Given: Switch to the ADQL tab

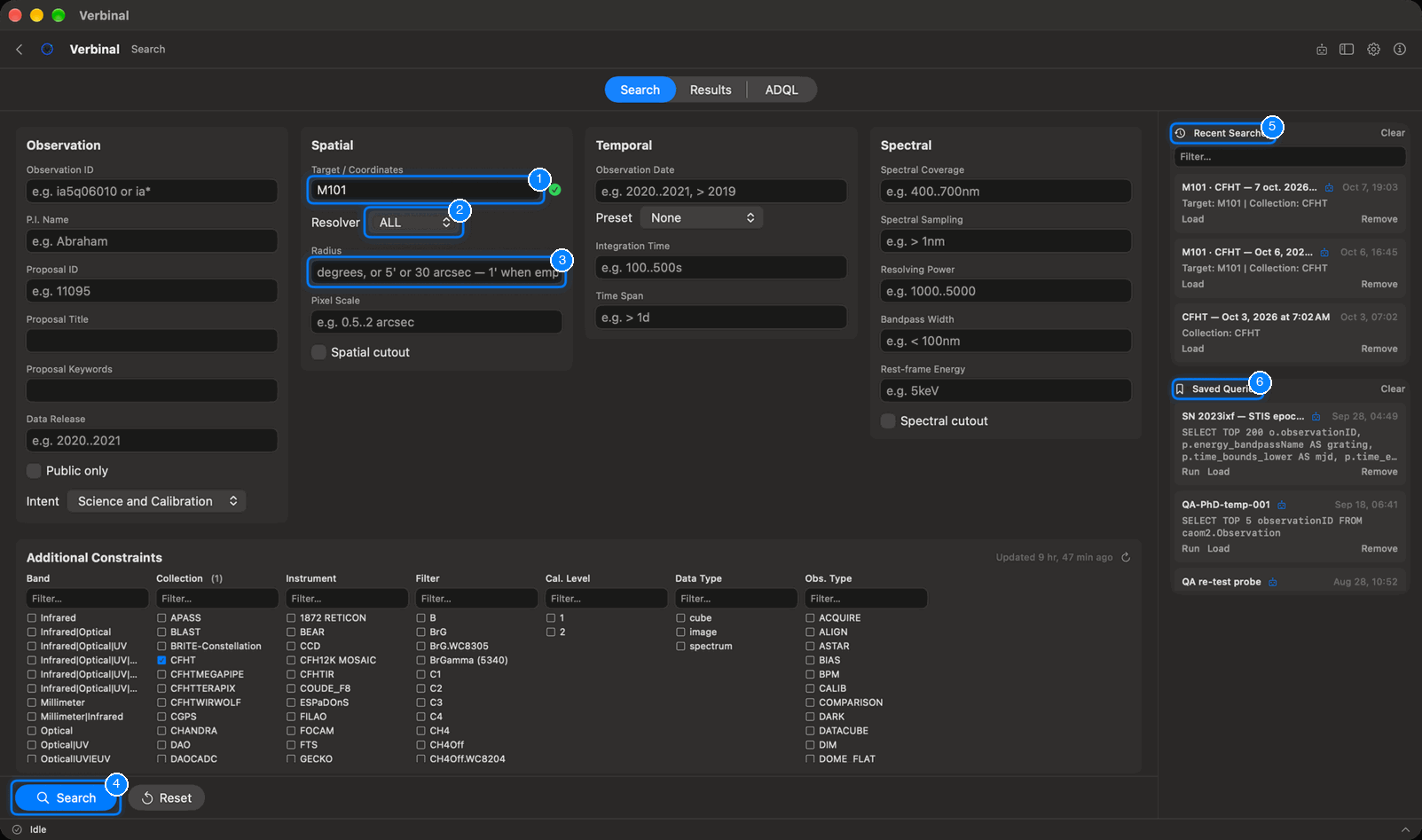Looking at the screenshot, I should [x=782, y=90].
